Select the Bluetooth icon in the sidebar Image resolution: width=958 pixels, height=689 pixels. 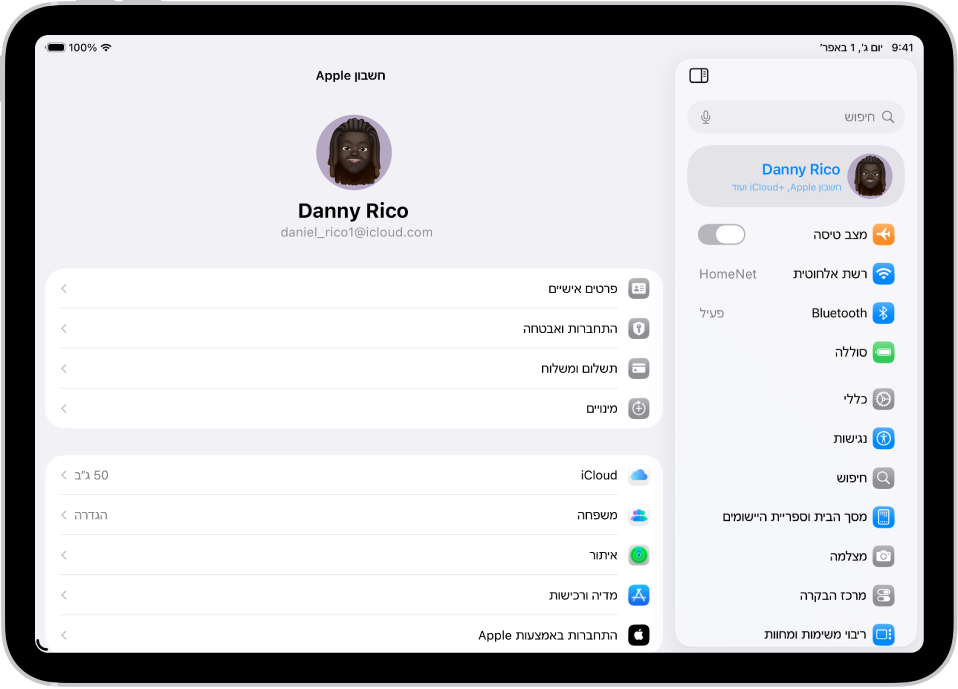884,312
